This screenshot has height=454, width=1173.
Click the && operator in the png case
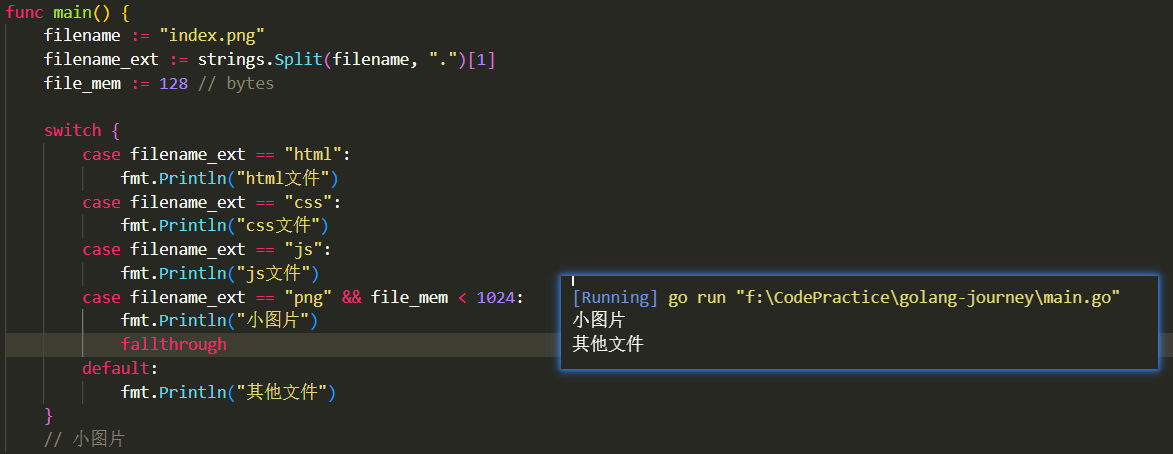point(352,297)
